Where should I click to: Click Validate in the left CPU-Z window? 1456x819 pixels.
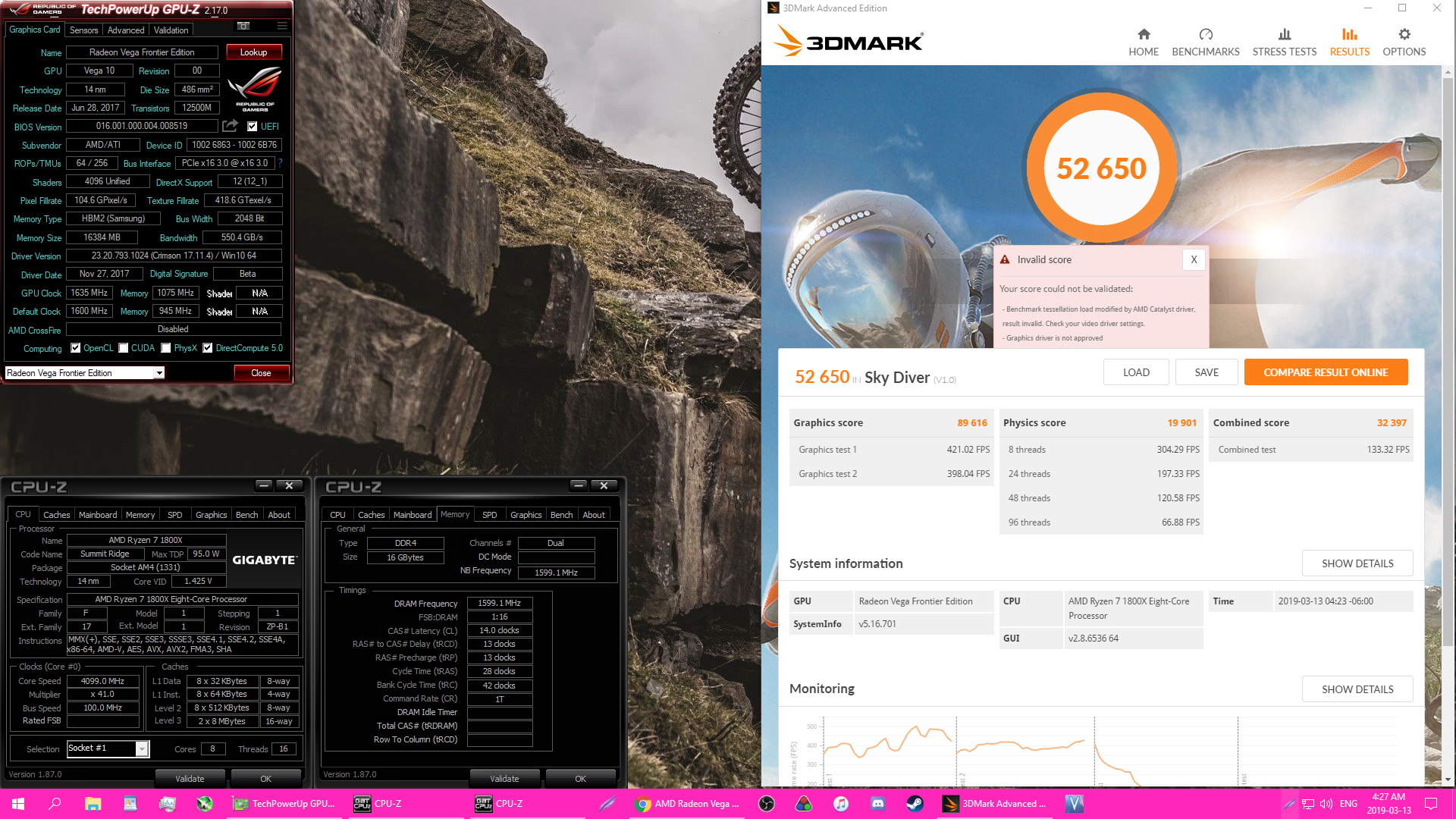click(190, 779)
